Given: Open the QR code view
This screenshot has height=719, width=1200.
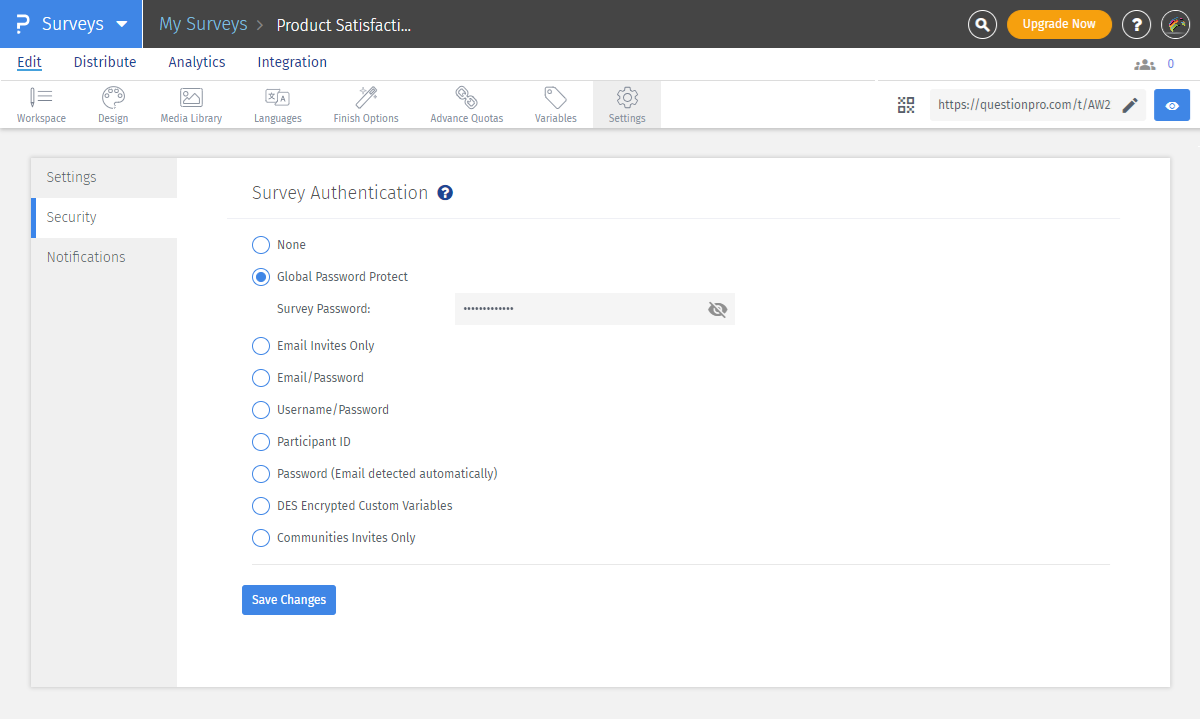Looking at the screenshot, I should pyautogui.click(x=906, y=104).
